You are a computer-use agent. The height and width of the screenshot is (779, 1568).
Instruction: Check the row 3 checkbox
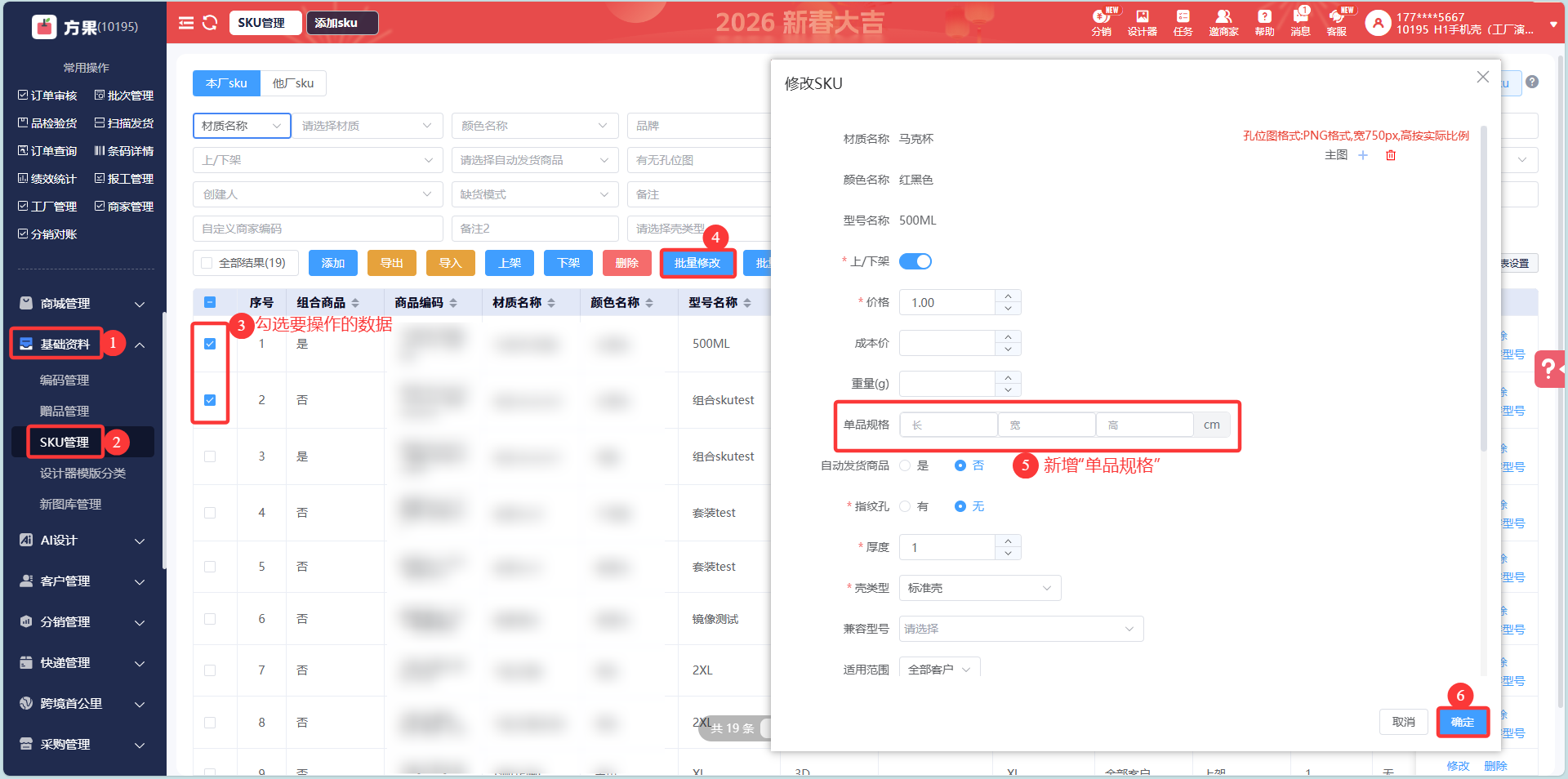pos(210,456)
